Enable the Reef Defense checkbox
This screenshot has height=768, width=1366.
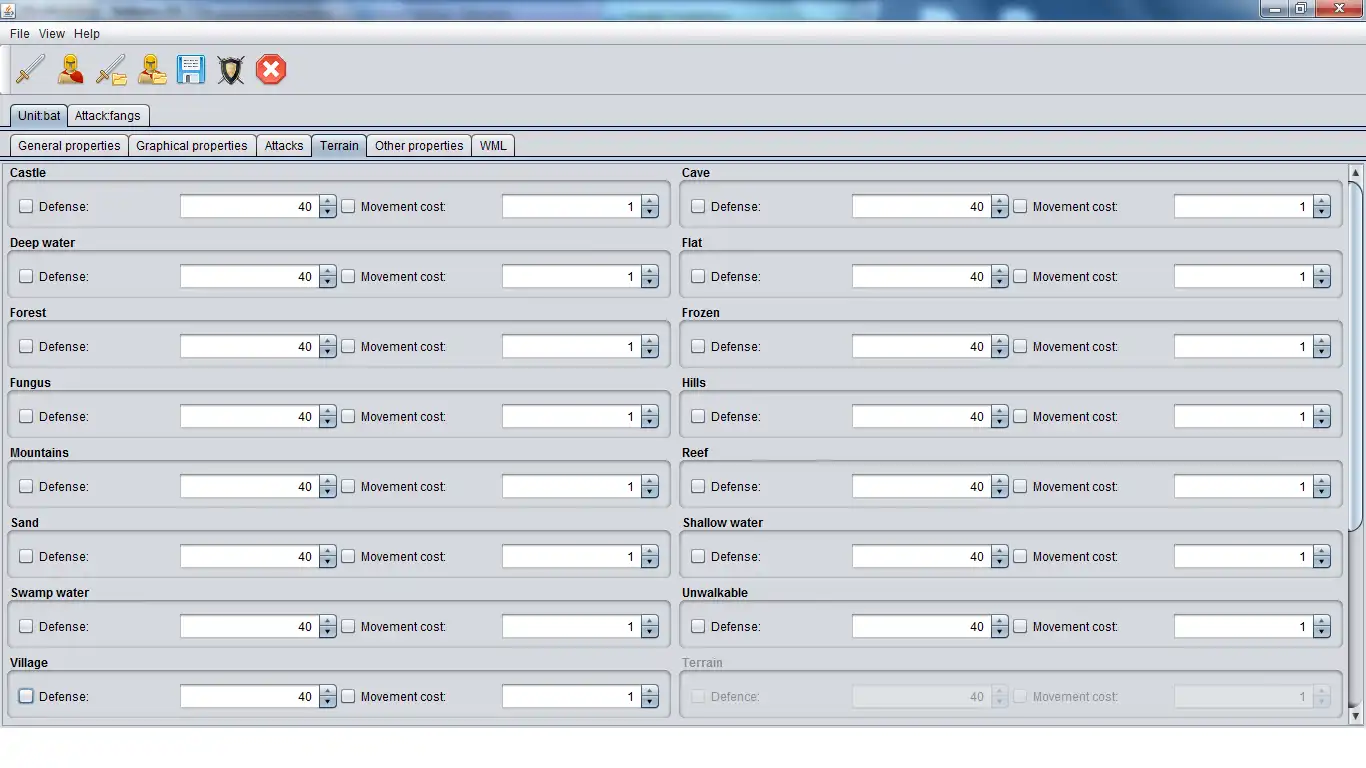tap(698, 487)
